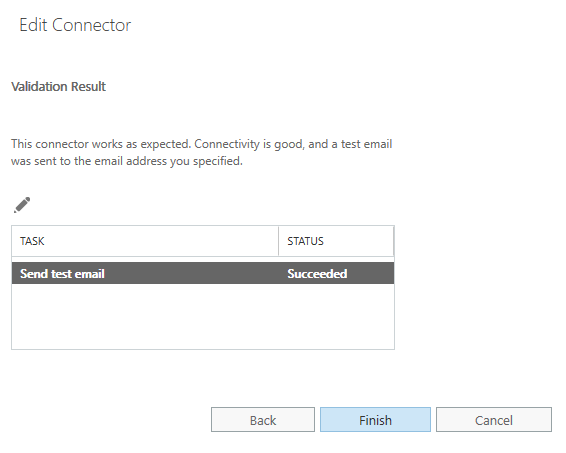Viewport: 566px width, 453px height.
Task: Click the "was sent to the email address" line
Action: (x=127, y=161)
